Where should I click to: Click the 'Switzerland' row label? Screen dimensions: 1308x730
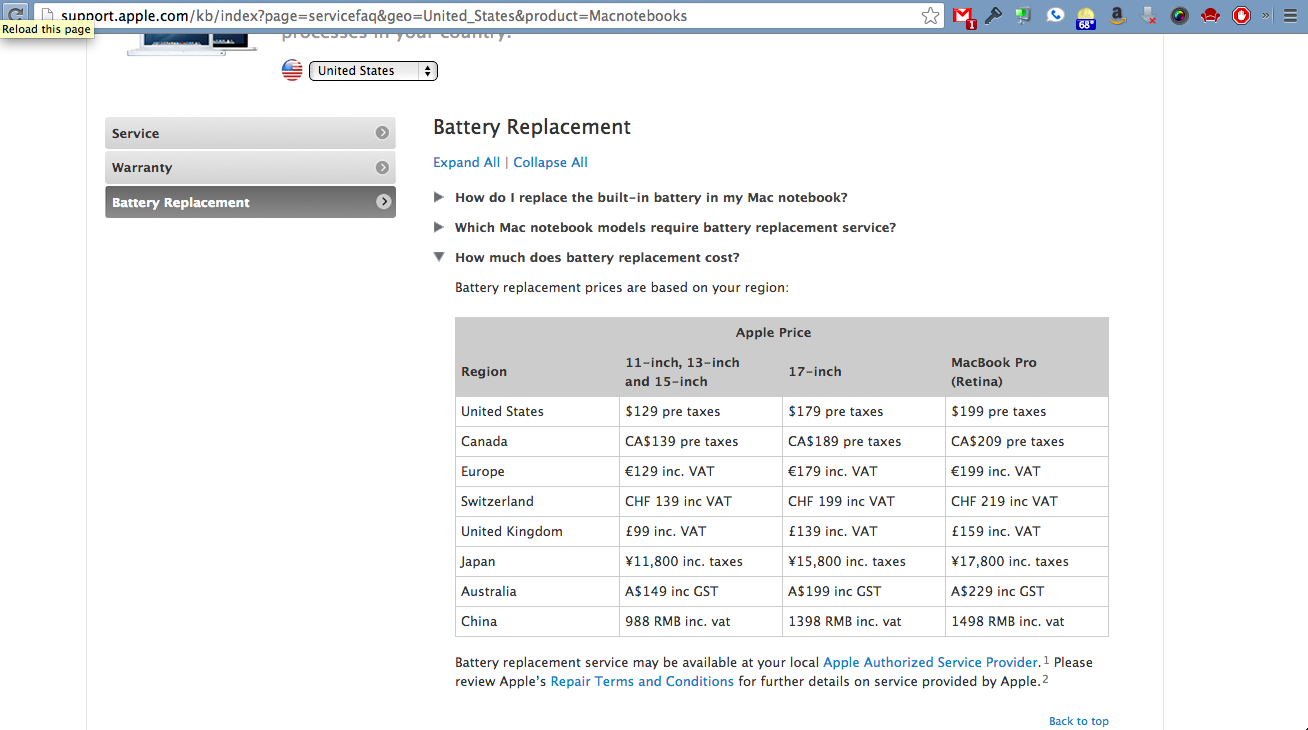coord(497,501)
